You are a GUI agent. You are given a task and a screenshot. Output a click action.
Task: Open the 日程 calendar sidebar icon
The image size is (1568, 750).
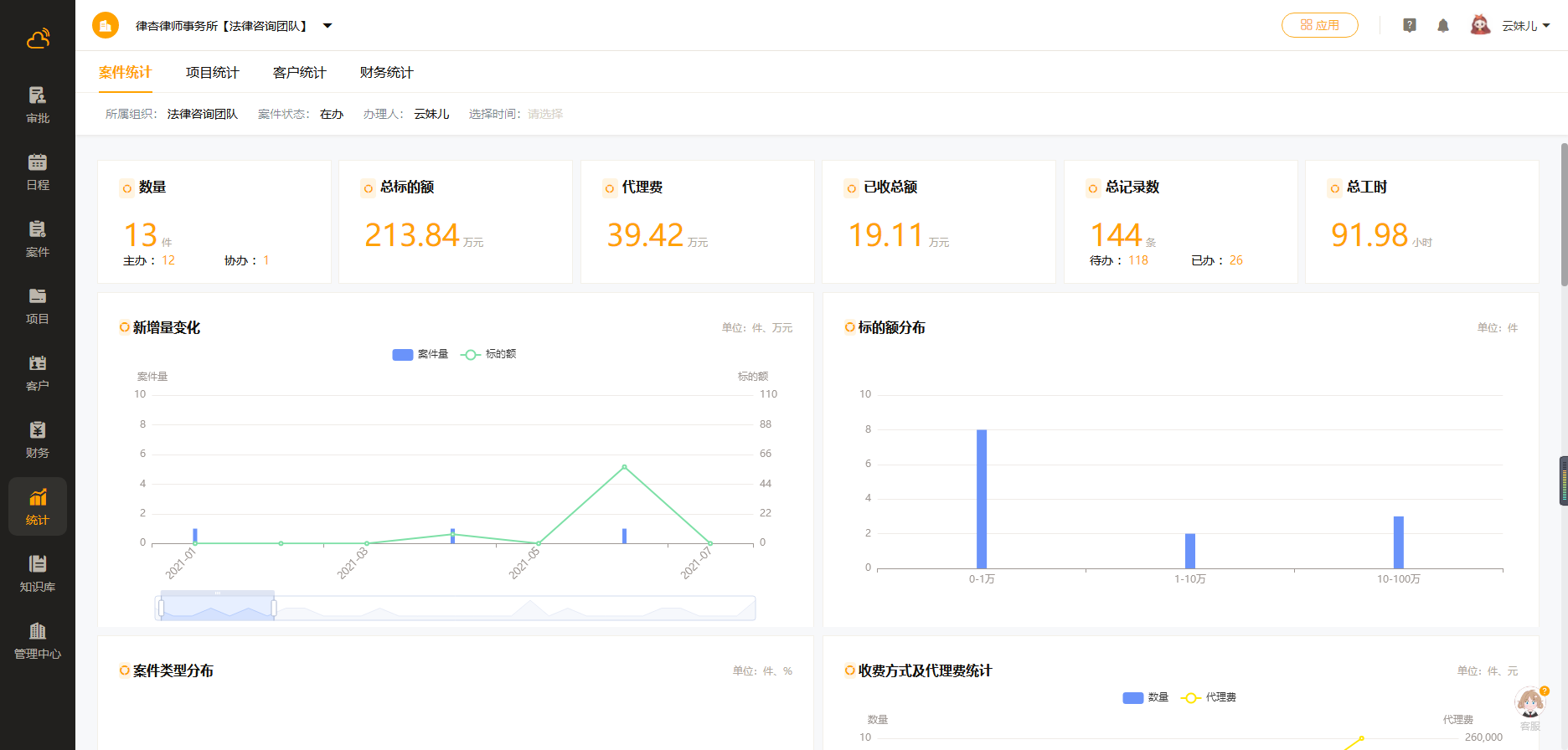[x=38, y=172]
